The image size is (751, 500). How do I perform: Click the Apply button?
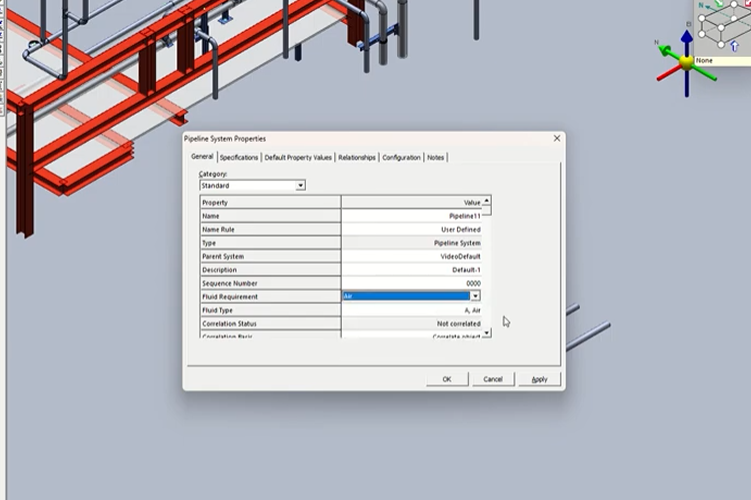tap(539, 379)
